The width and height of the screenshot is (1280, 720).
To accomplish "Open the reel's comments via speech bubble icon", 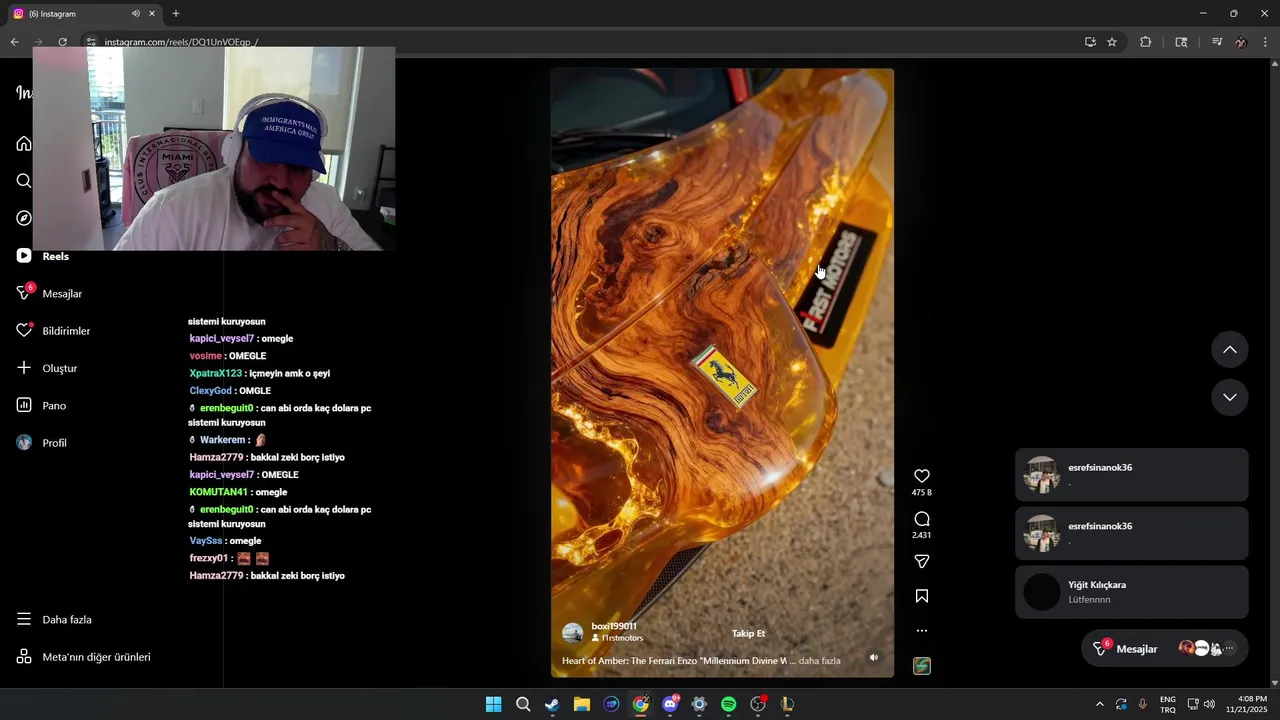I will pos(922,519).
